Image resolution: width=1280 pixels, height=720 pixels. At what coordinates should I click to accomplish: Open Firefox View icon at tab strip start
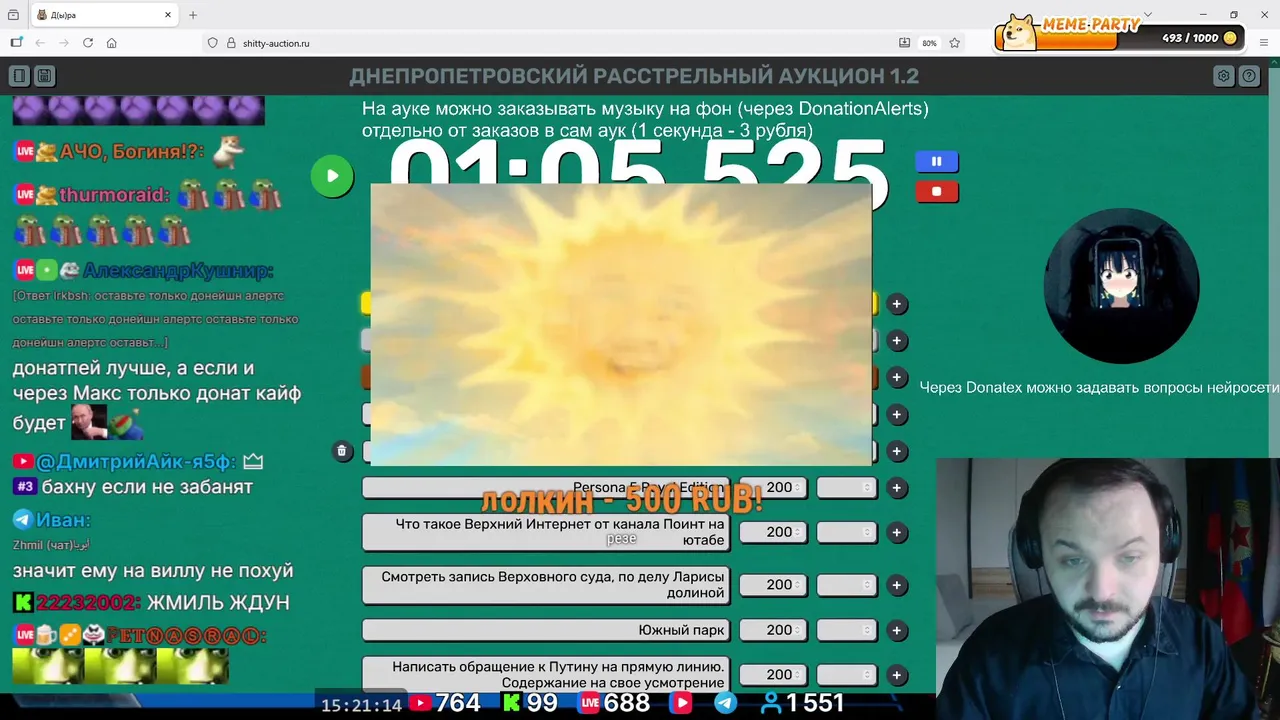pyautogui.click(x=13, y=15)
